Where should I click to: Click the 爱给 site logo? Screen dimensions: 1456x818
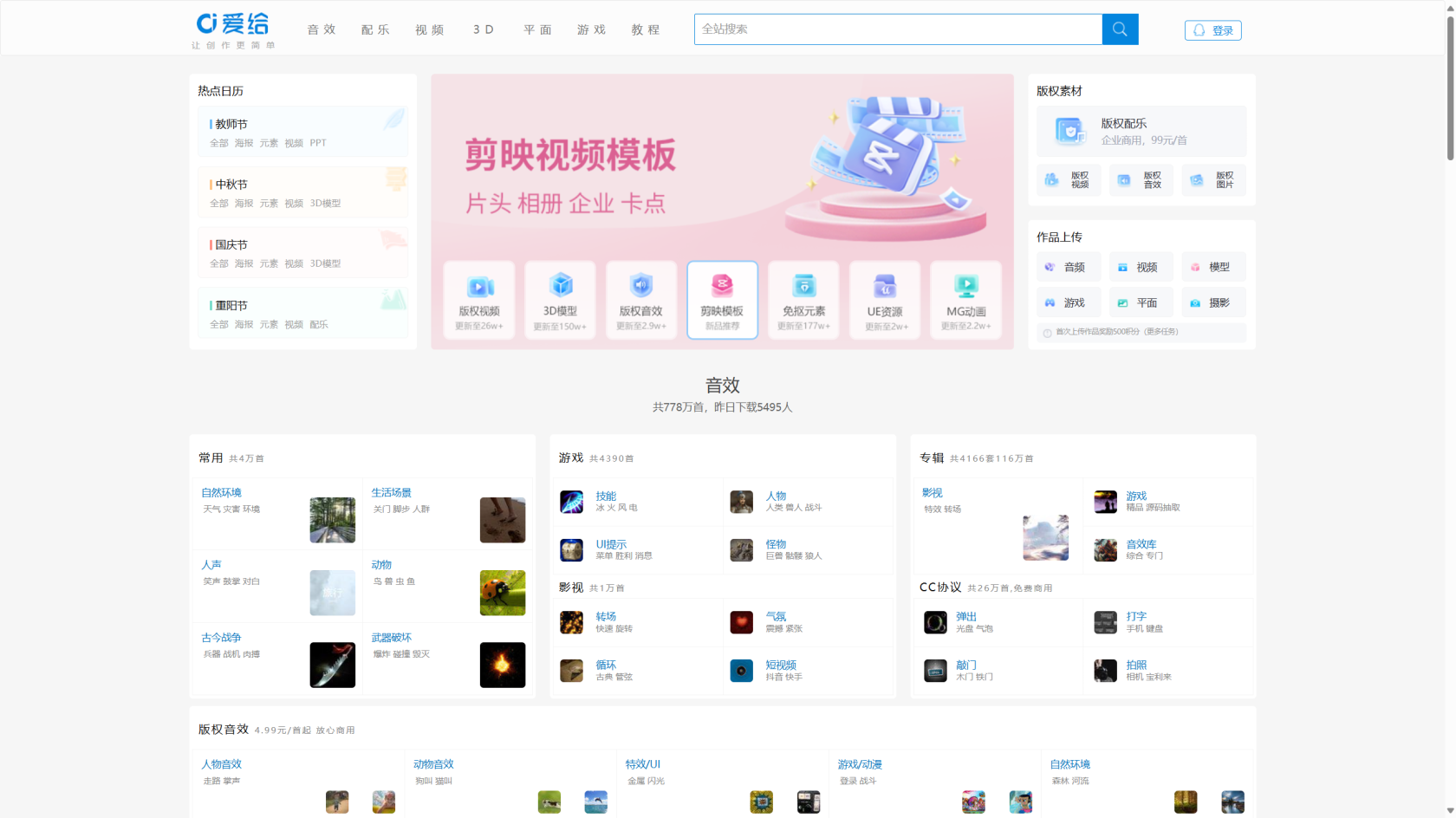233,30
